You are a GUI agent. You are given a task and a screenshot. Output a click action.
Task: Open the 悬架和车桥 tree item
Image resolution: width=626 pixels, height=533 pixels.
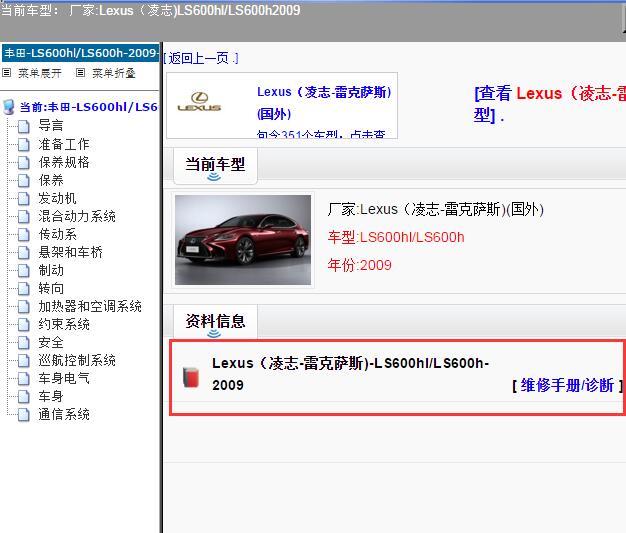pyautogui.click(x=71, y=252)
